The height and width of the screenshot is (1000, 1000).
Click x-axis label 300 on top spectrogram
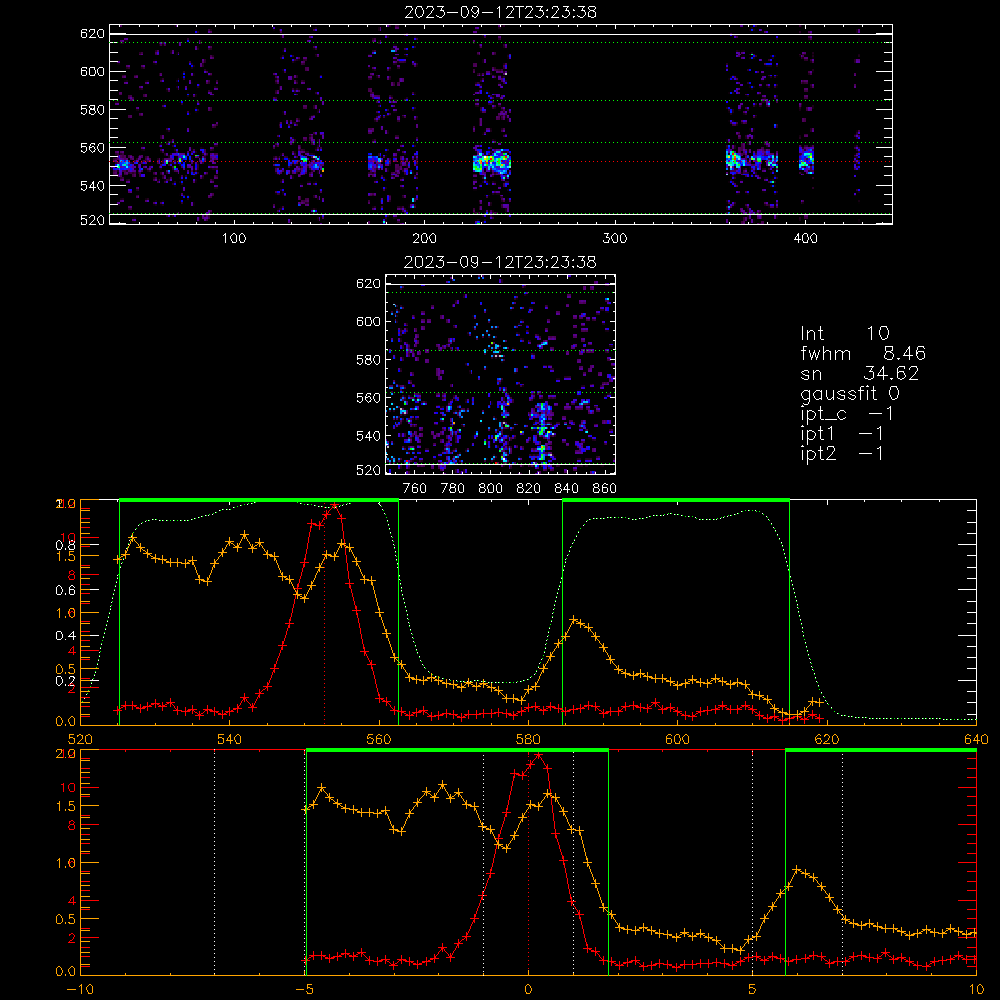615,239
